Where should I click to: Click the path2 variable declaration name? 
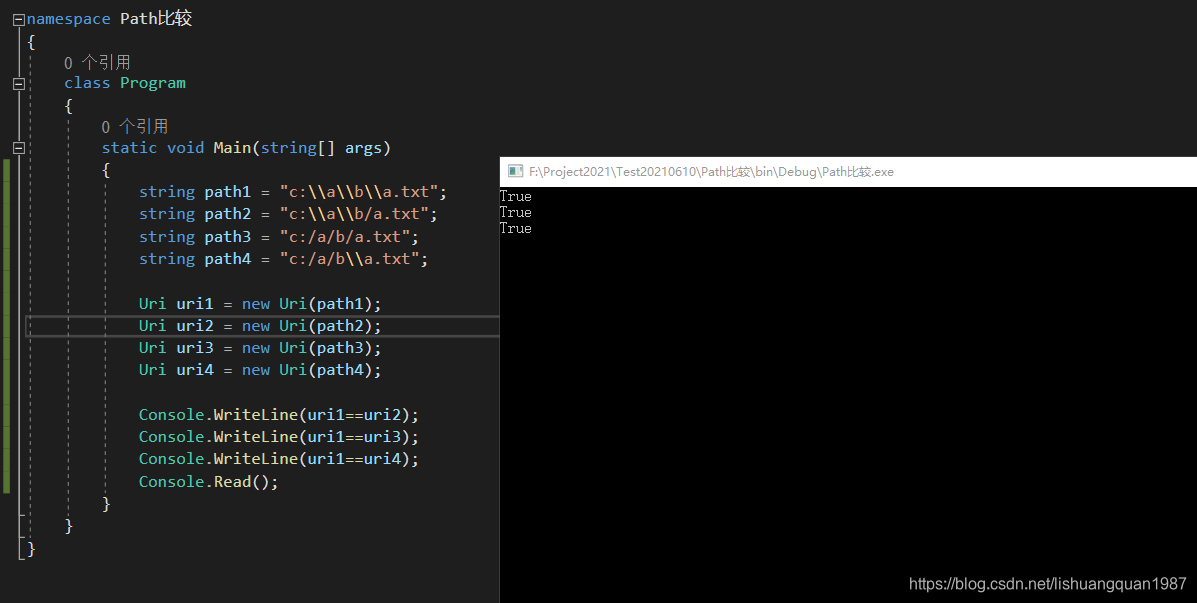[227, 214]
